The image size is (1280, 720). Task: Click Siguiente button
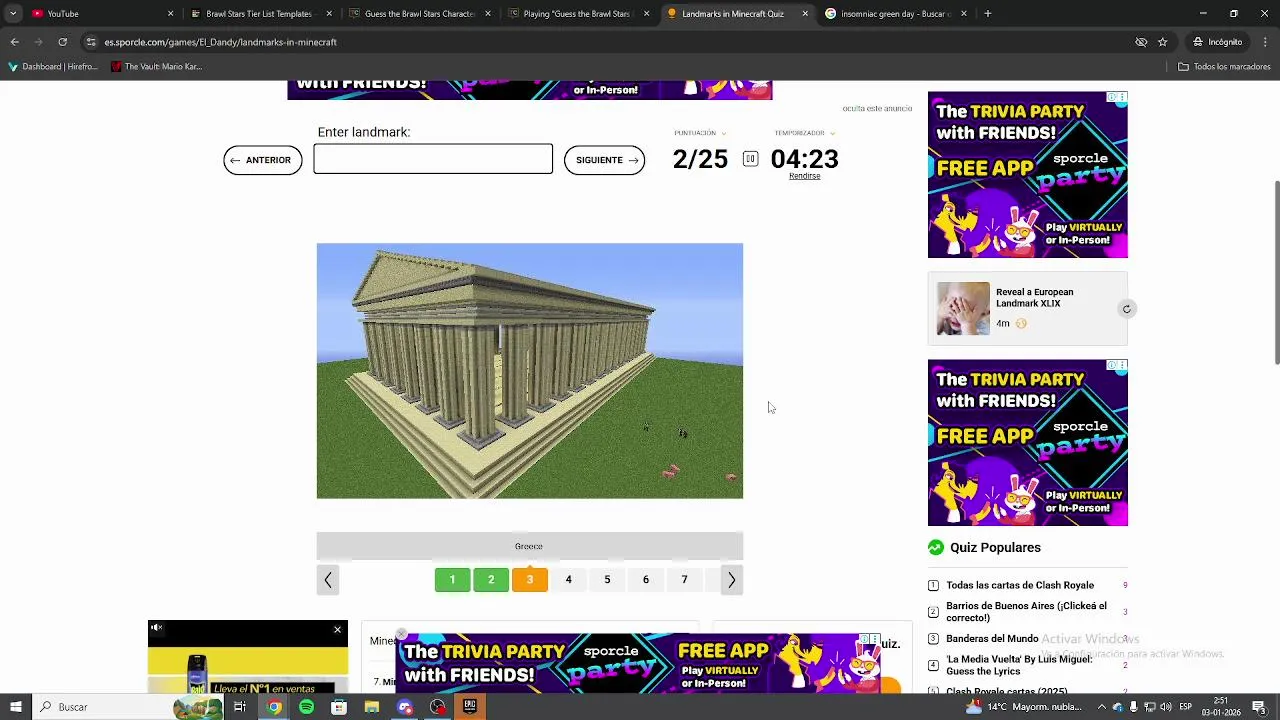pos(604,160)
